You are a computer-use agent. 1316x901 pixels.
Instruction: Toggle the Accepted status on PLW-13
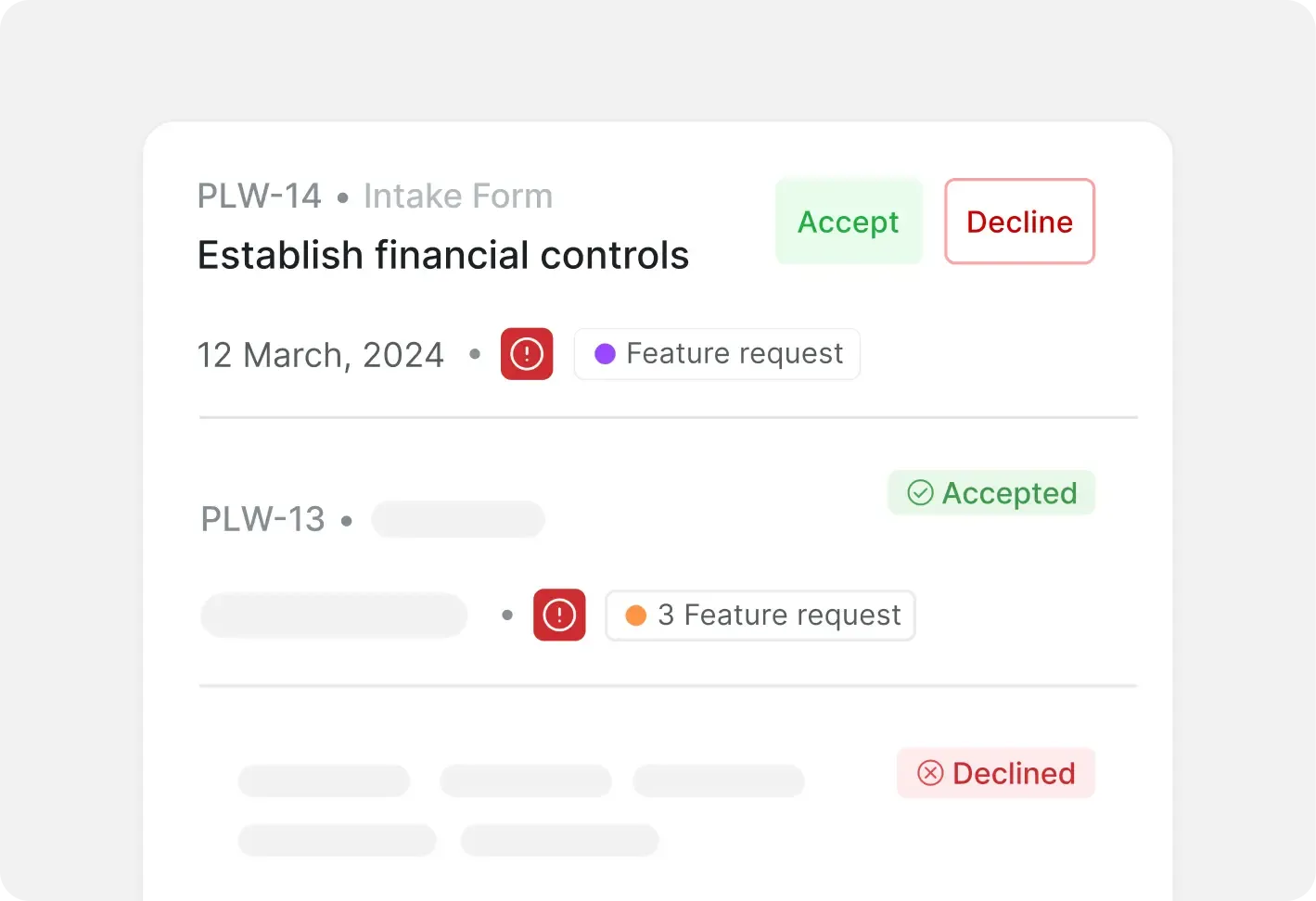point(990,492)
